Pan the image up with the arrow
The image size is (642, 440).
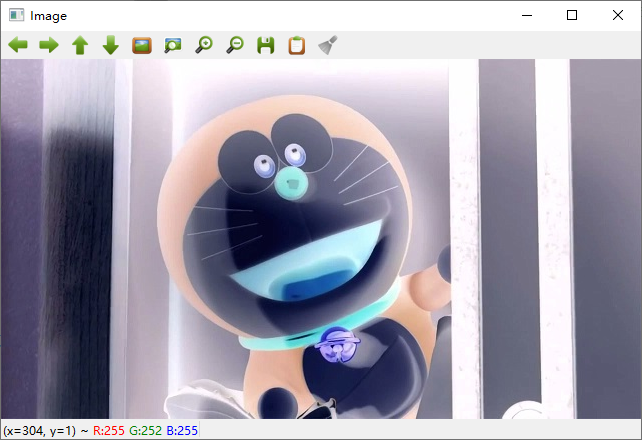point(80,45)
